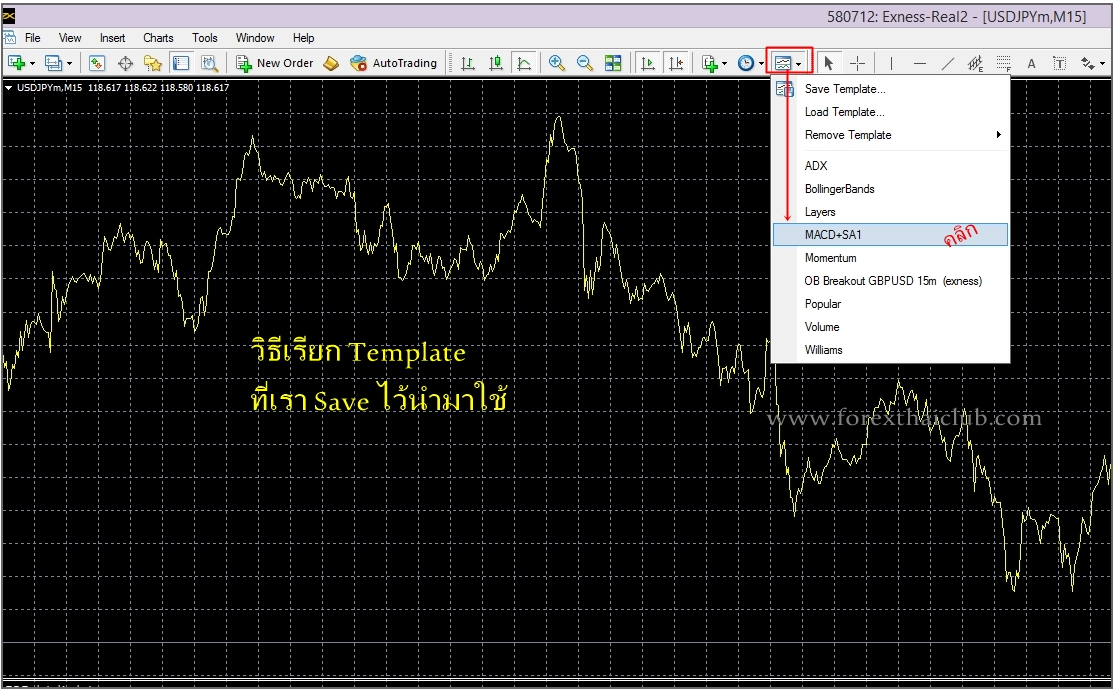Image resolution: width=1118 pixels, height=694 pixels.
Task: Open the Data Window crosshair icon
Action: coord(125,63)
